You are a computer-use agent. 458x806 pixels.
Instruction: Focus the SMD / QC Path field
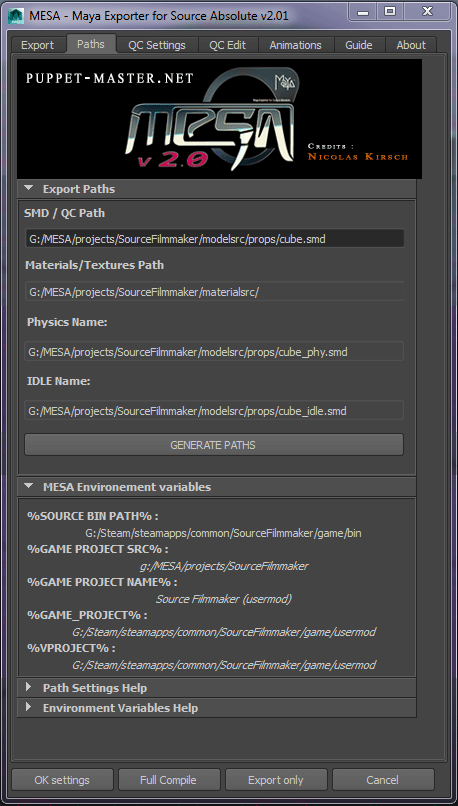tap(214, 239)
